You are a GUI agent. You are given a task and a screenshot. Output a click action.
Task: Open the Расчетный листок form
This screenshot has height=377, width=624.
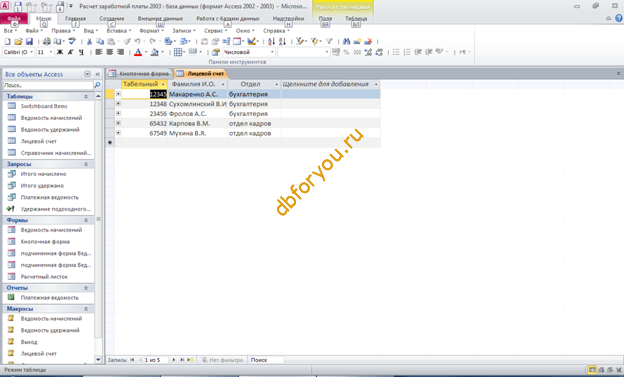(x=44, y=277)
